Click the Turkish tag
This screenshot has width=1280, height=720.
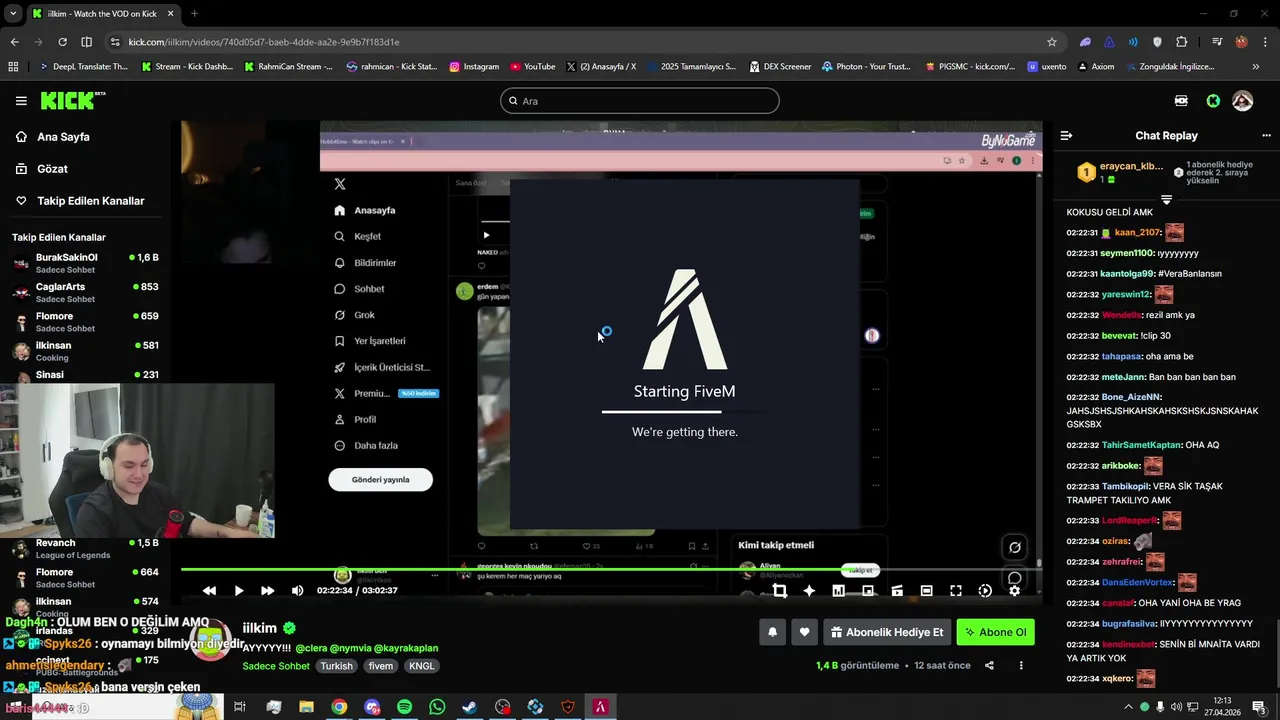tap(337, 666)
